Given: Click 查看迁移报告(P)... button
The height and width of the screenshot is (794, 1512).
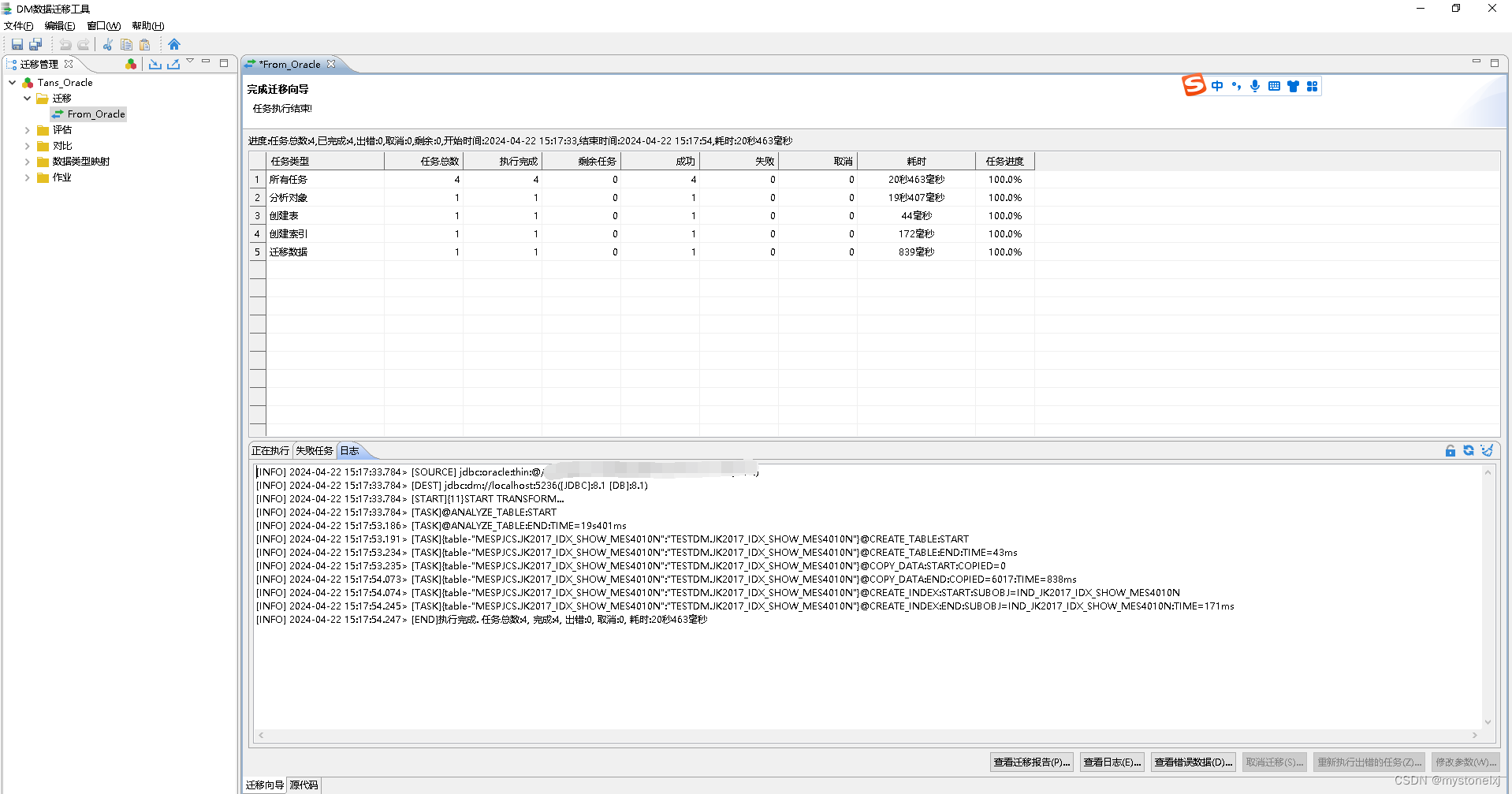Looking at the screenshot, I should (x=1032, y=762).
